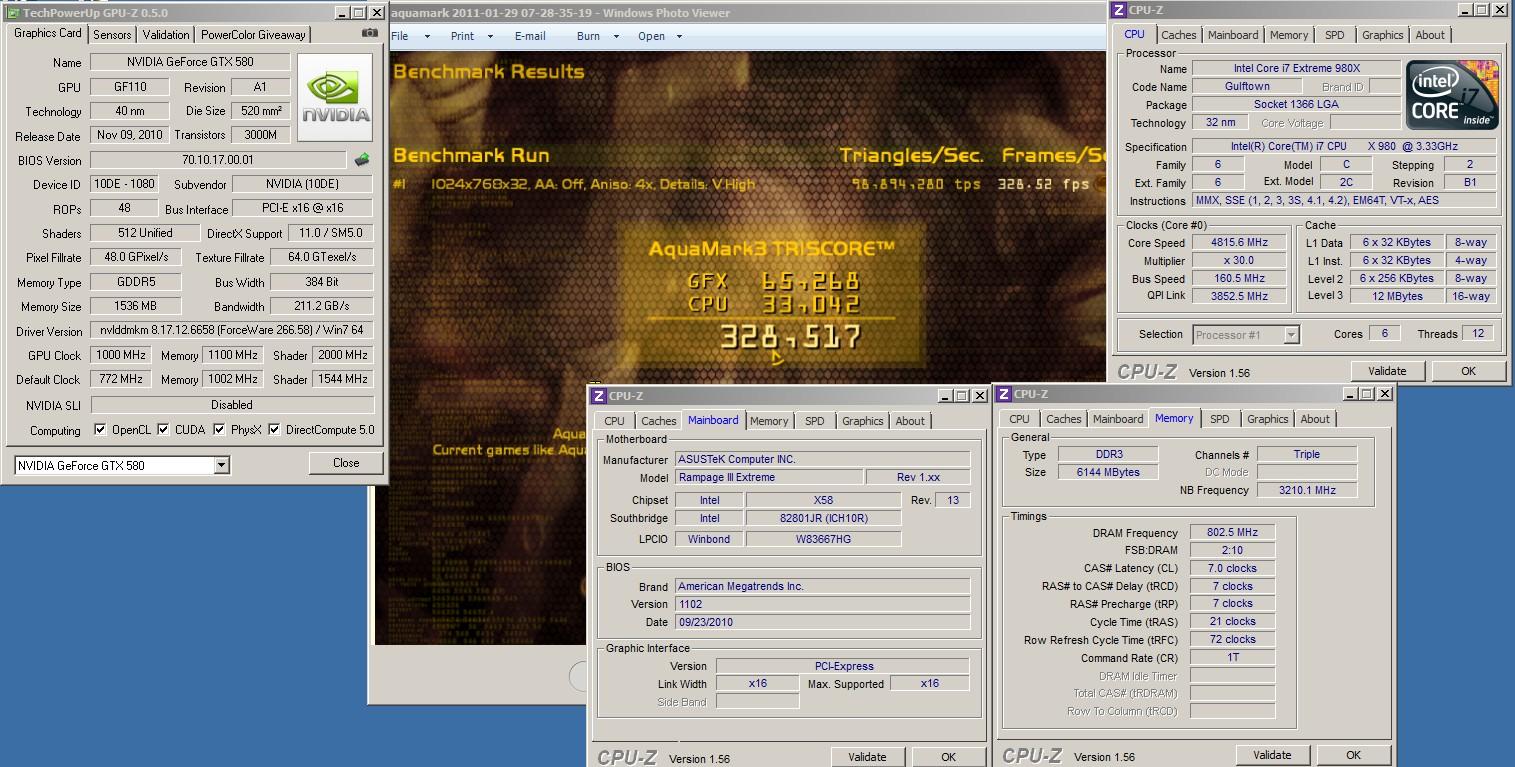This screenshot has width=1515, height=767.
Task: Click the Memory Size 1536 MB field
Action: click(x=135, y=307)
